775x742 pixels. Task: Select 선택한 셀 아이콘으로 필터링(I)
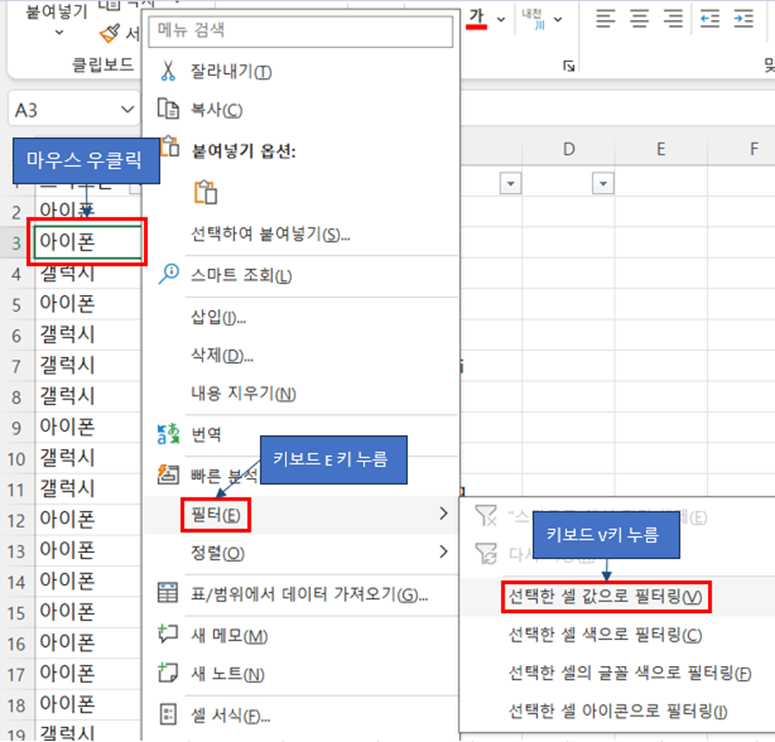point(618,711)
